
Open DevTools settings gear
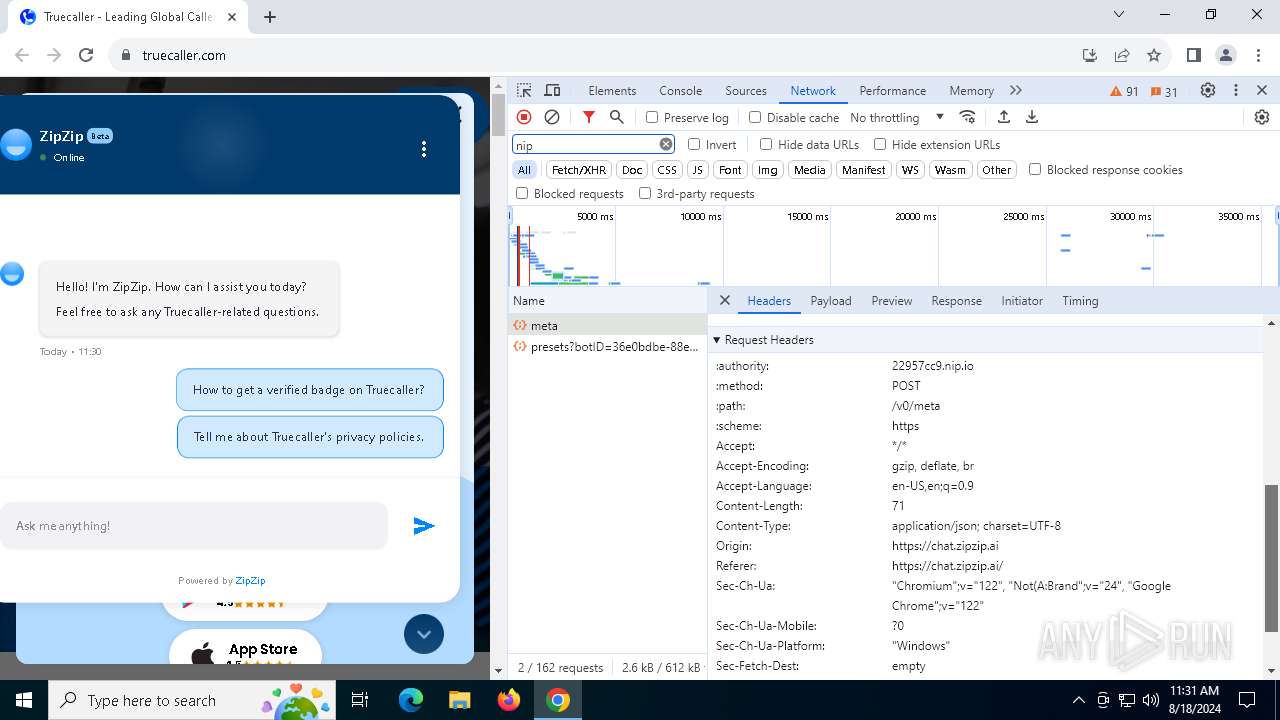click(1208, 90)
